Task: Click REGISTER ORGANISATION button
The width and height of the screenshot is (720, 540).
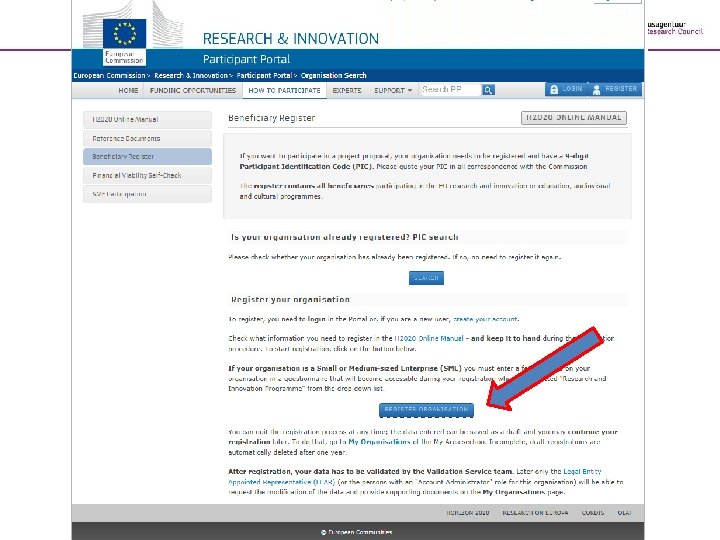Action: click(426, 410)
